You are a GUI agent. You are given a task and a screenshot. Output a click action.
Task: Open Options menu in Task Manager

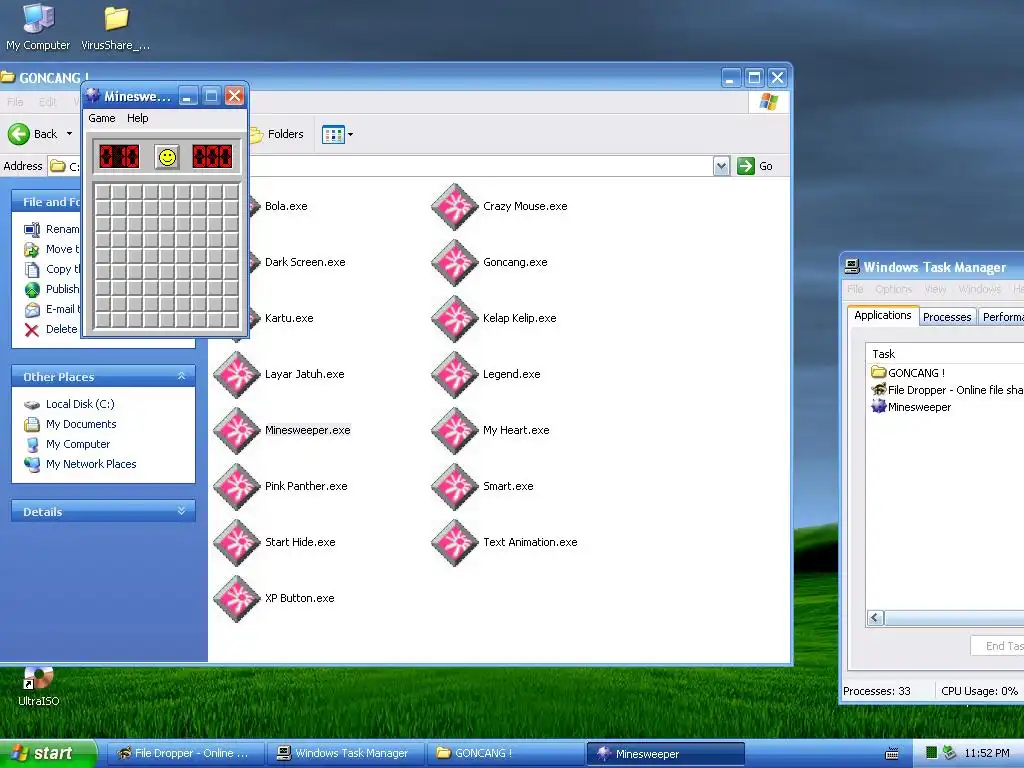(x=893, y=289)
